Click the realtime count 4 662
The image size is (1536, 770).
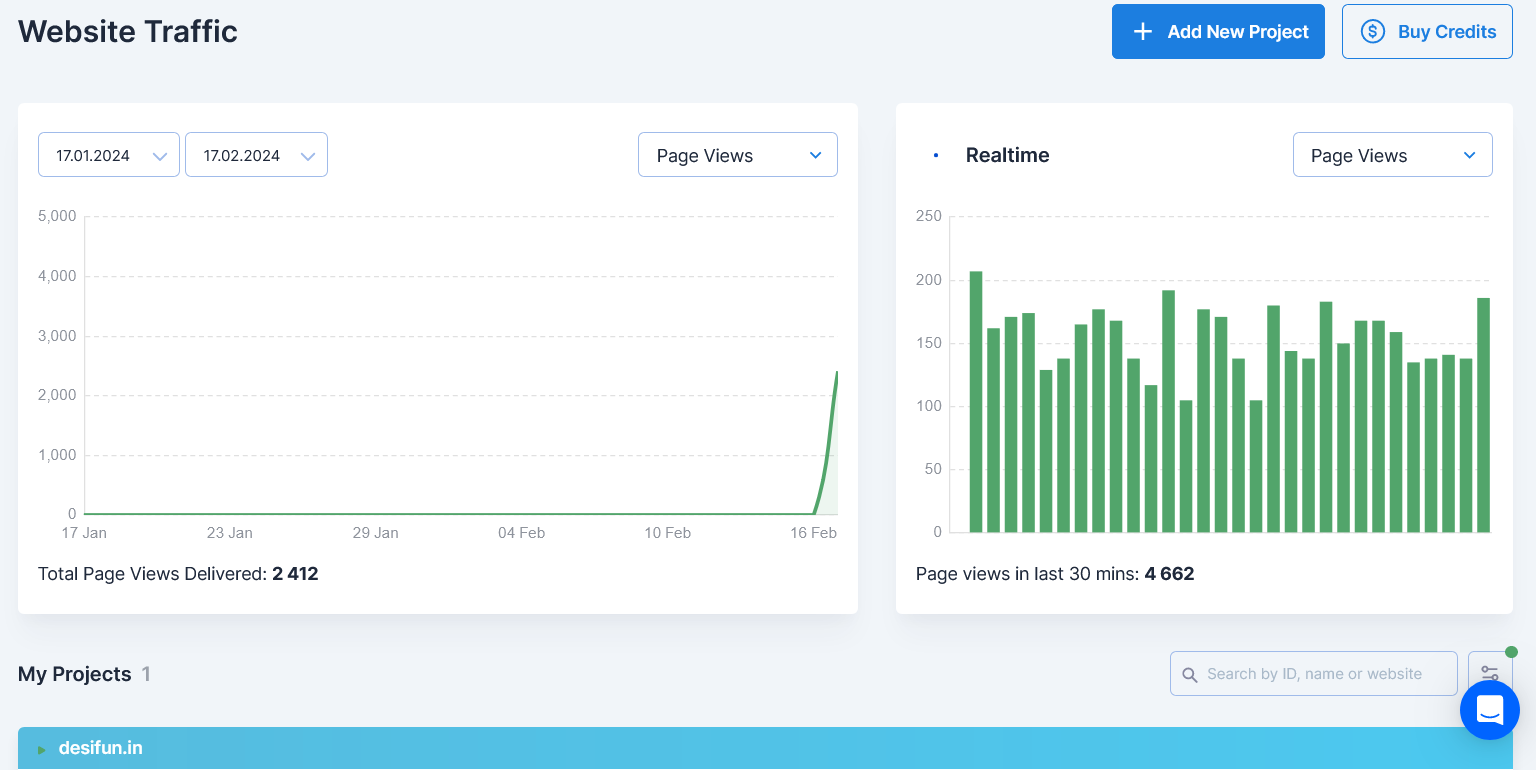tap(1169, 574)
